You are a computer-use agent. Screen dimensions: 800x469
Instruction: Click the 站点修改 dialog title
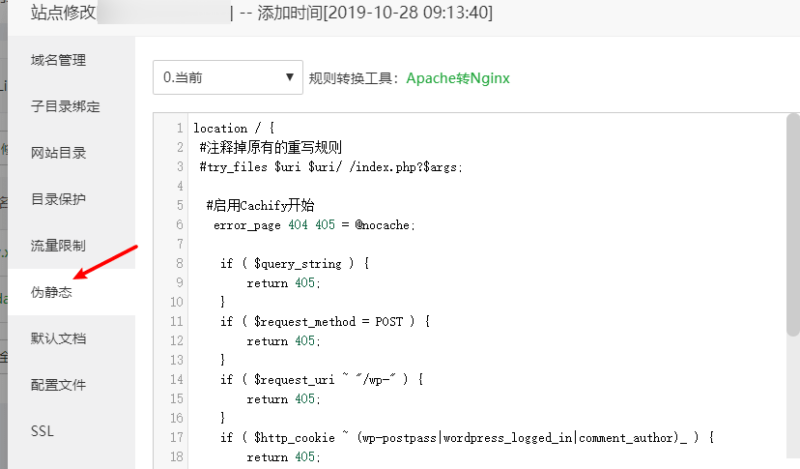pyautogui.click(x=63, y=12)
